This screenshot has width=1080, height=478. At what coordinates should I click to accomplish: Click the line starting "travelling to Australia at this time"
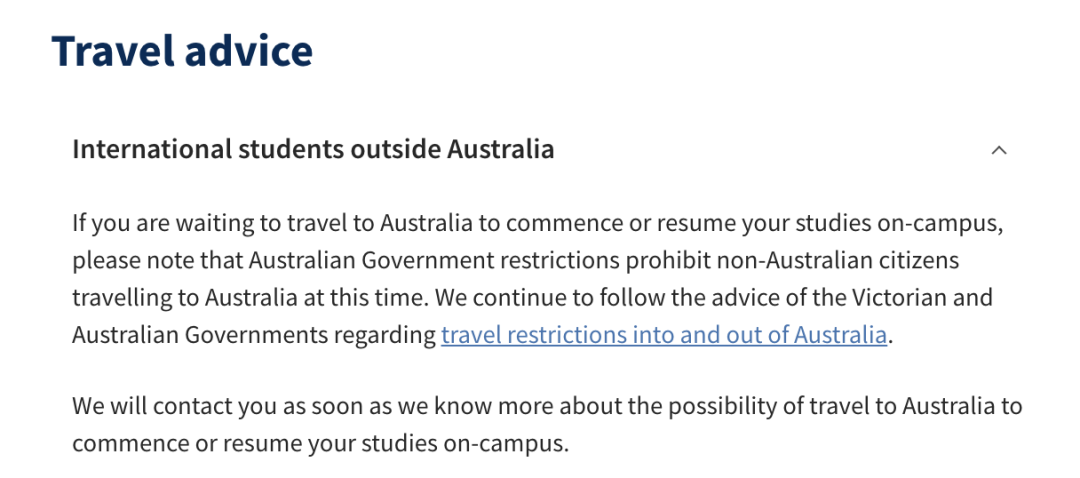coord(532,298)
